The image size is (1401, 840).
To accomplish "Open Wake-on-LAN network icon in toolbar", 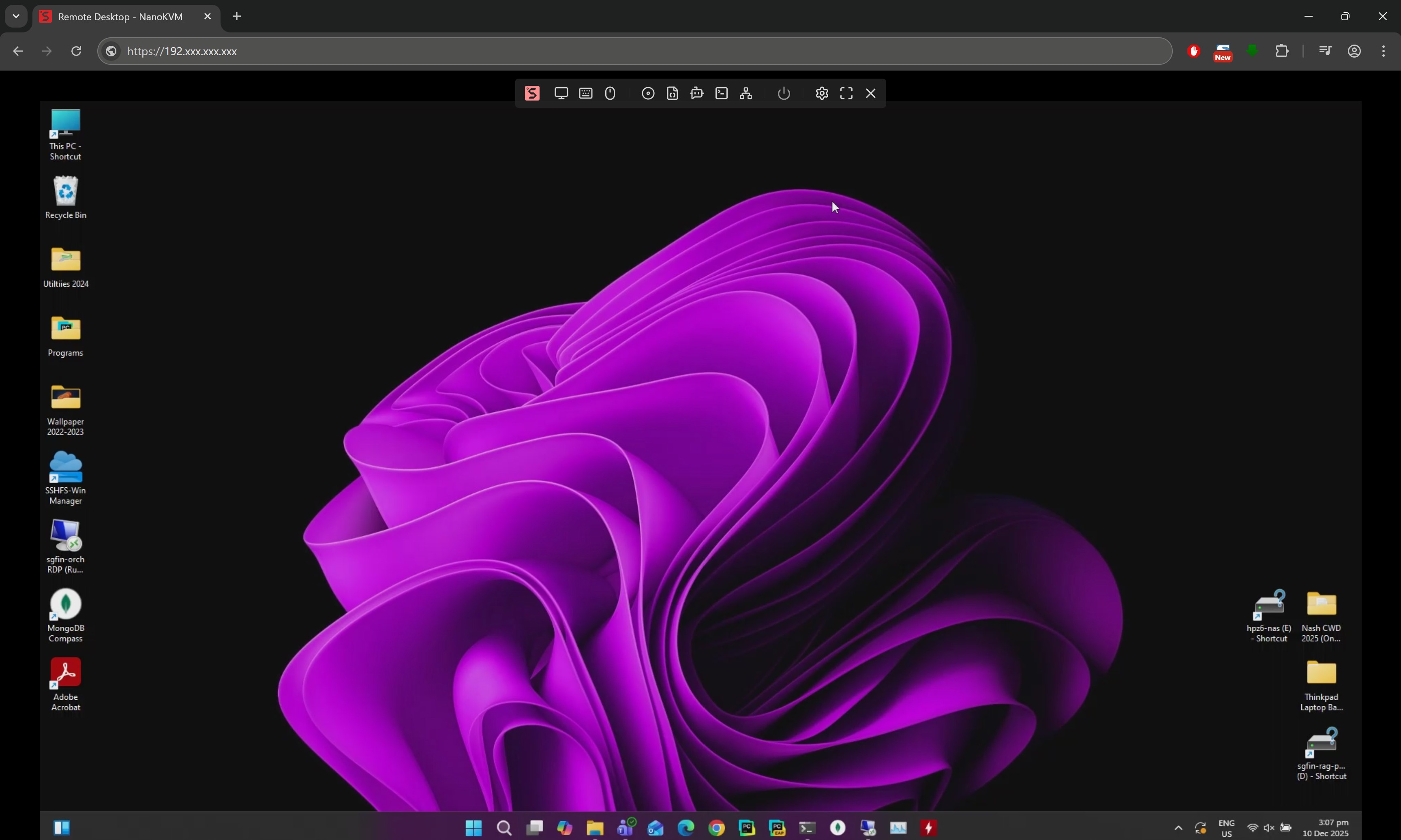I will pyautogui.click(x=746, y=93).
